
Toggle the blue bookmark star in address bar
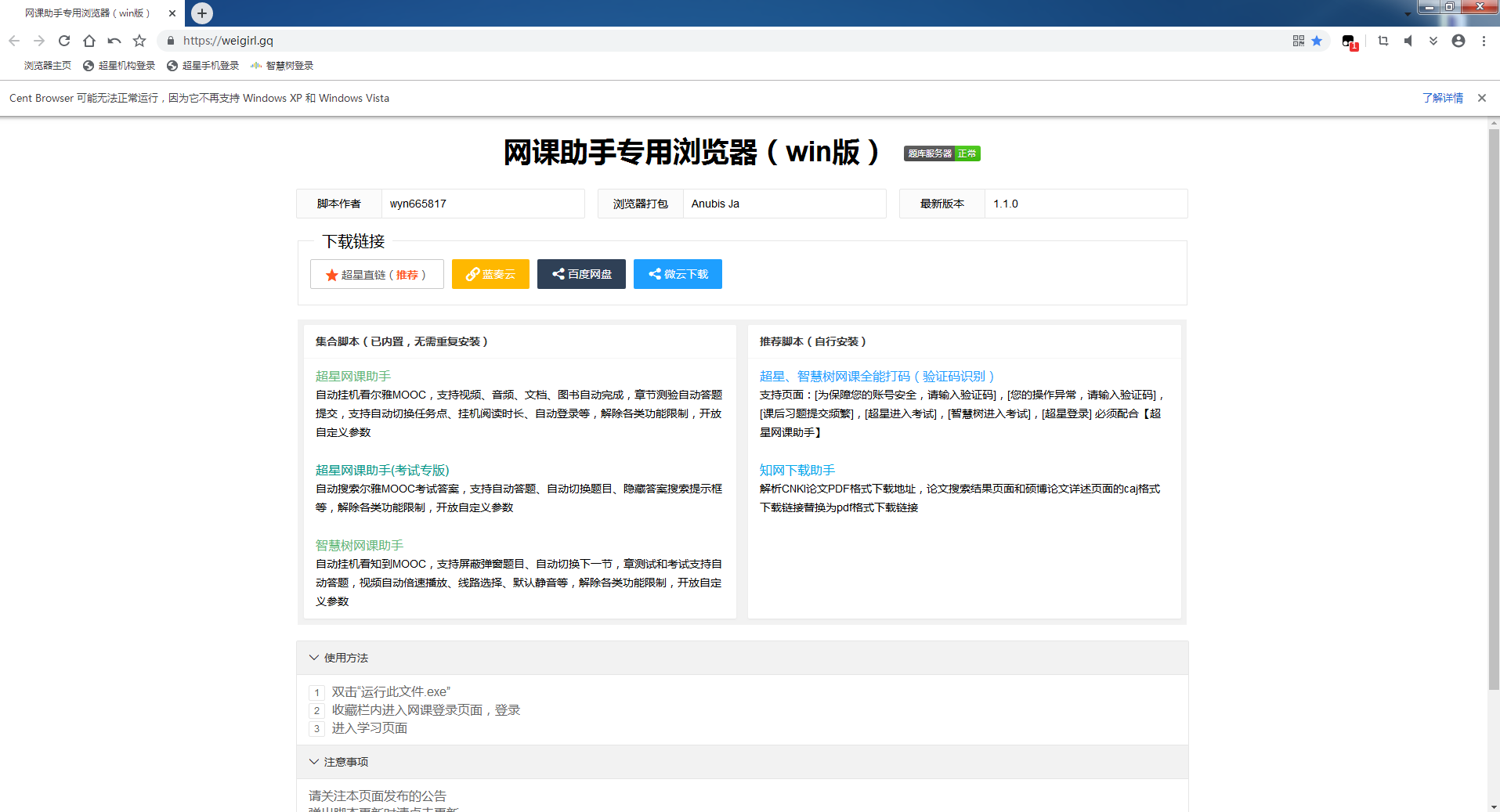click(x=1317, y=41)
